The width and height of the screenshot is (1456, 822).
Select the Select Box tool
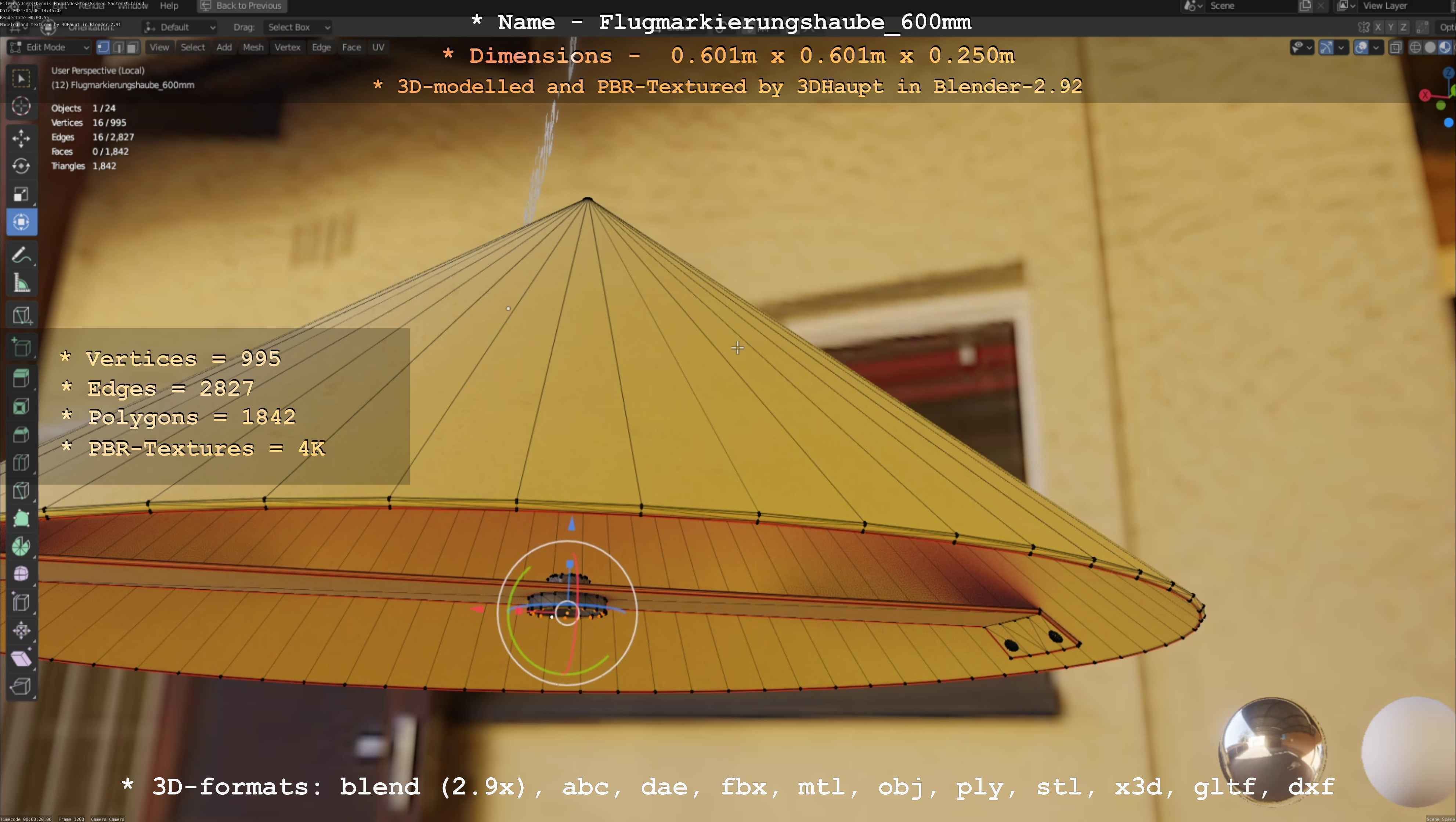click(21, 78)
